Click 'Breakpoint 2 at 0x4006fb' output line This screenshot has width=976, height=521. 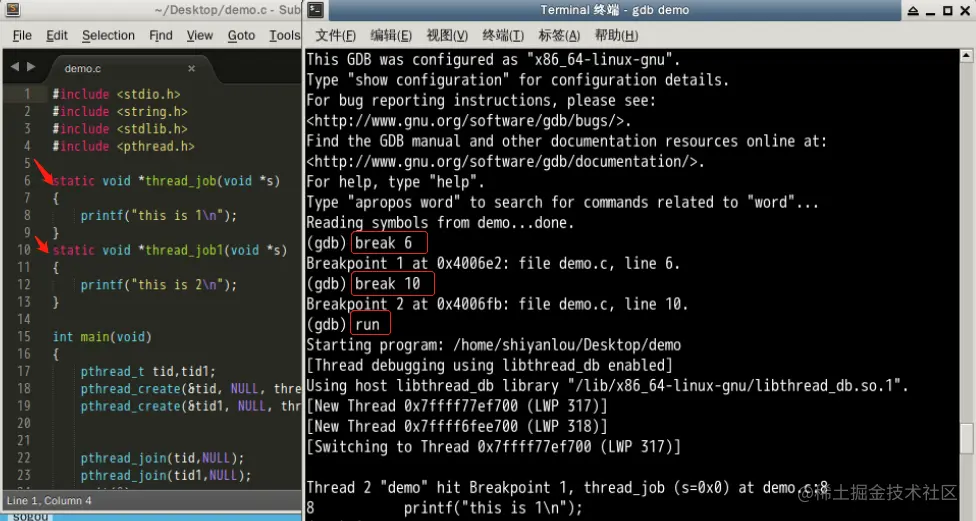click(x=497, y=304)
